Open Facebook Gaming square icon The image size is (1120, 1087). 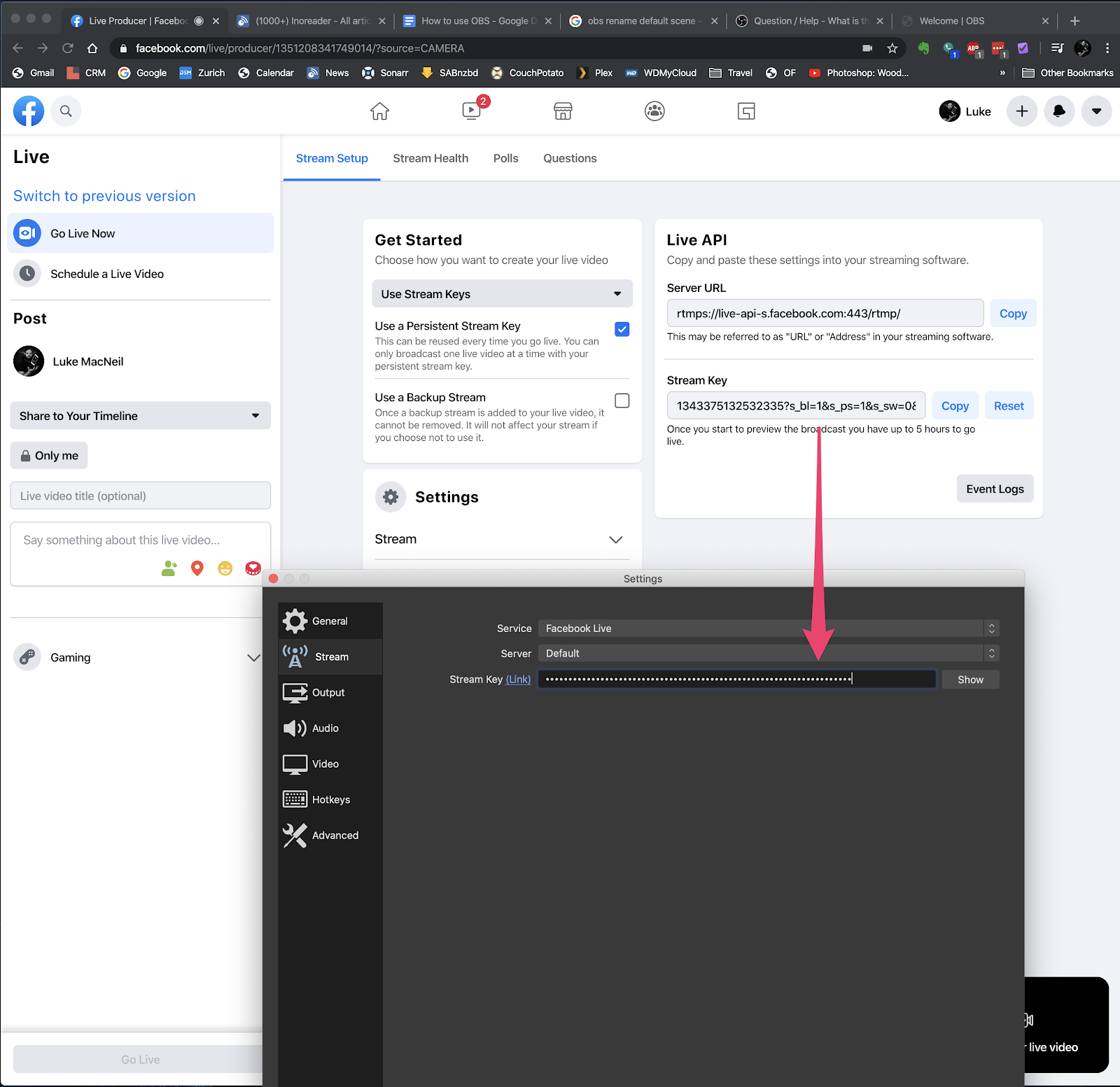[x=746, y=111]
